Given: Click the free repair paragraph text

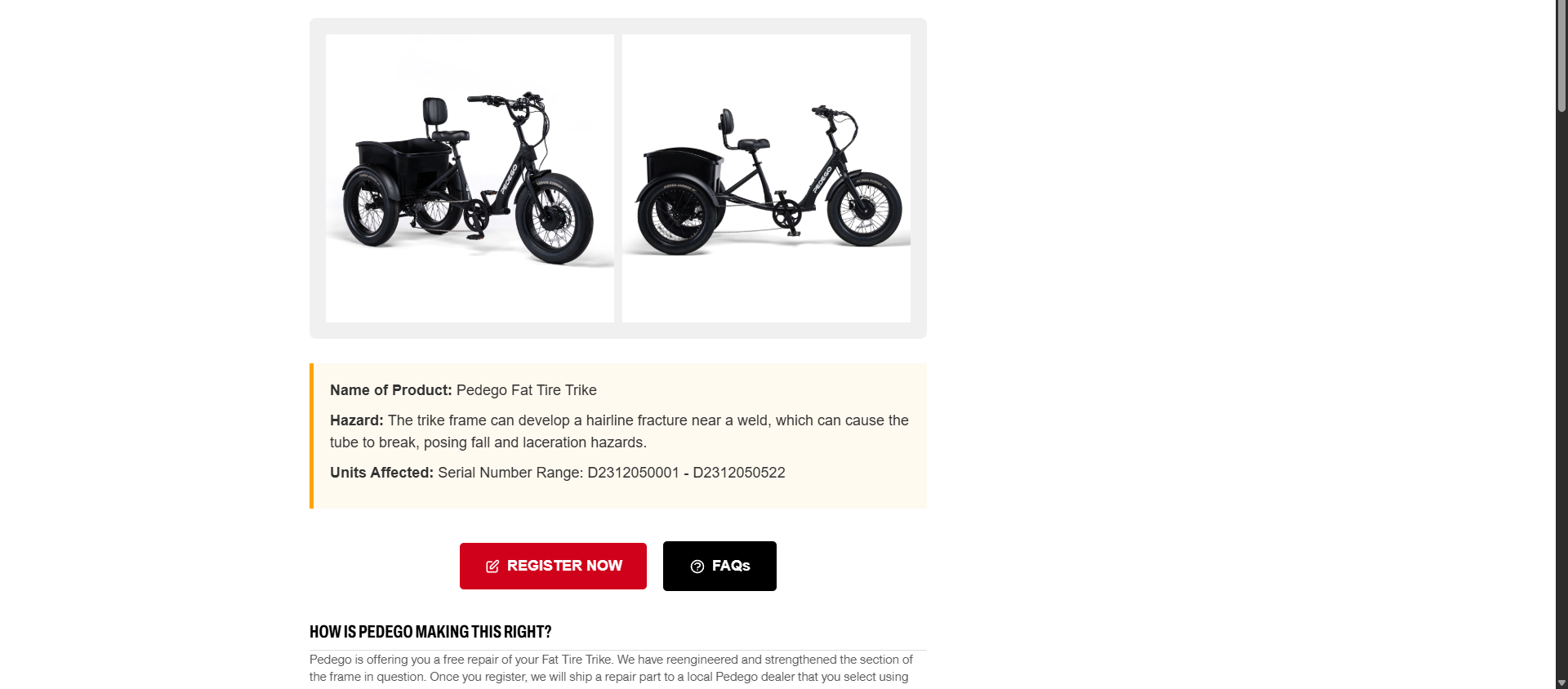Looking at the screenshot, I should [611, 668].
